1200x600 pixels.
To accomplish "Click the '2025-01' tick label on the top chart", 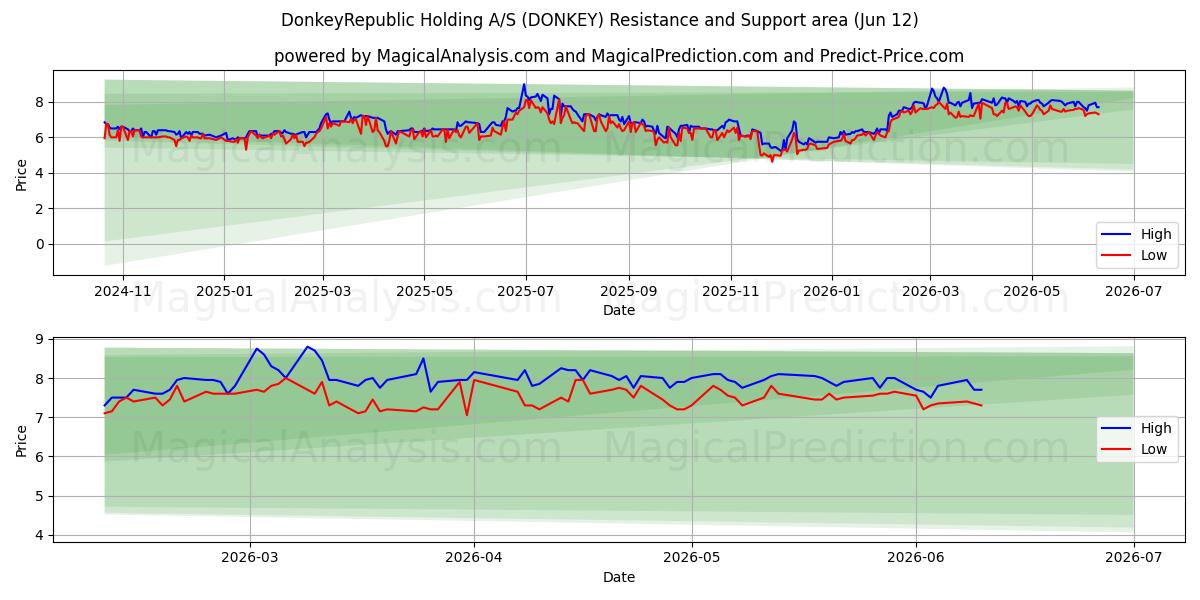I will [x=224, y=290].
